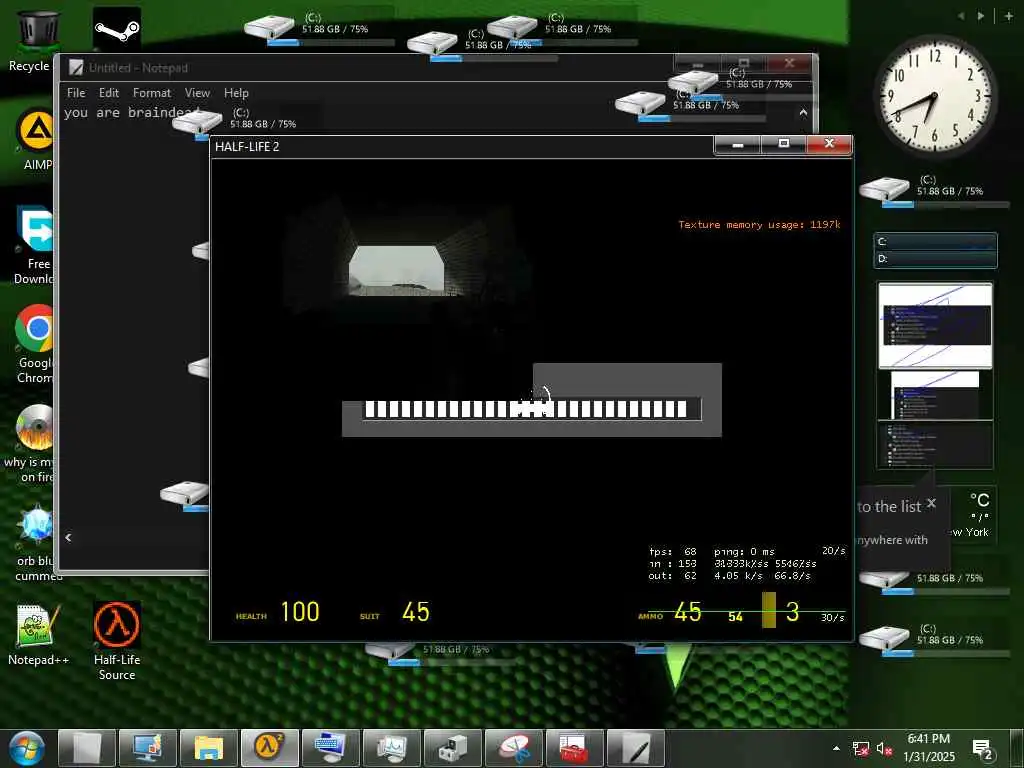This screenshot has width=1024, height=768.
Task: Click the muted volume tray icon
Action: coord(884,749)
